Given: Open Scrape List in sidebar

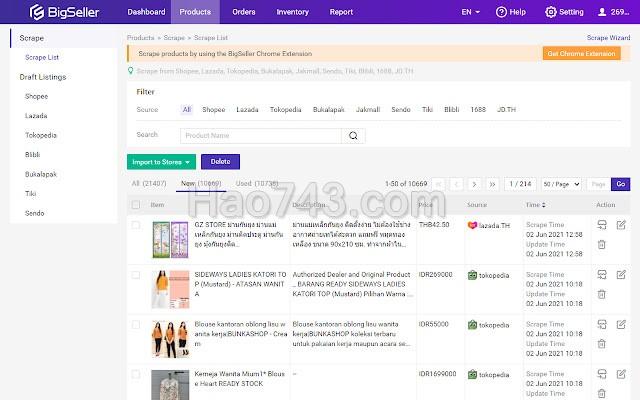Looking at the screenshot, I should (42, 58).
